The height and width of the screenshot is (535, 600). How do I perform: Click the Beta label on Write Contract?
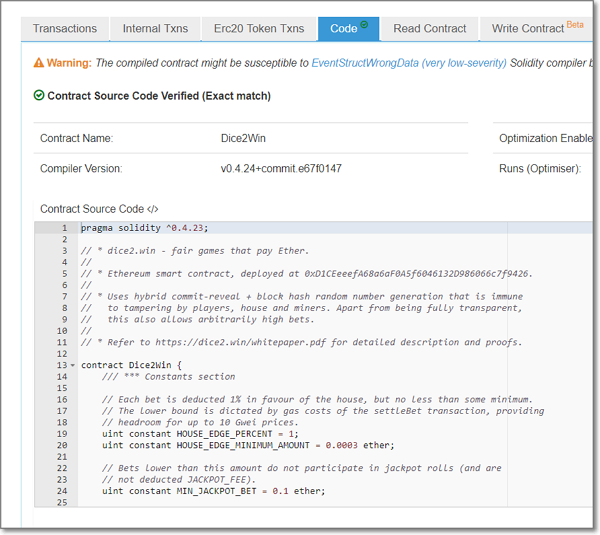click(574, 23)
